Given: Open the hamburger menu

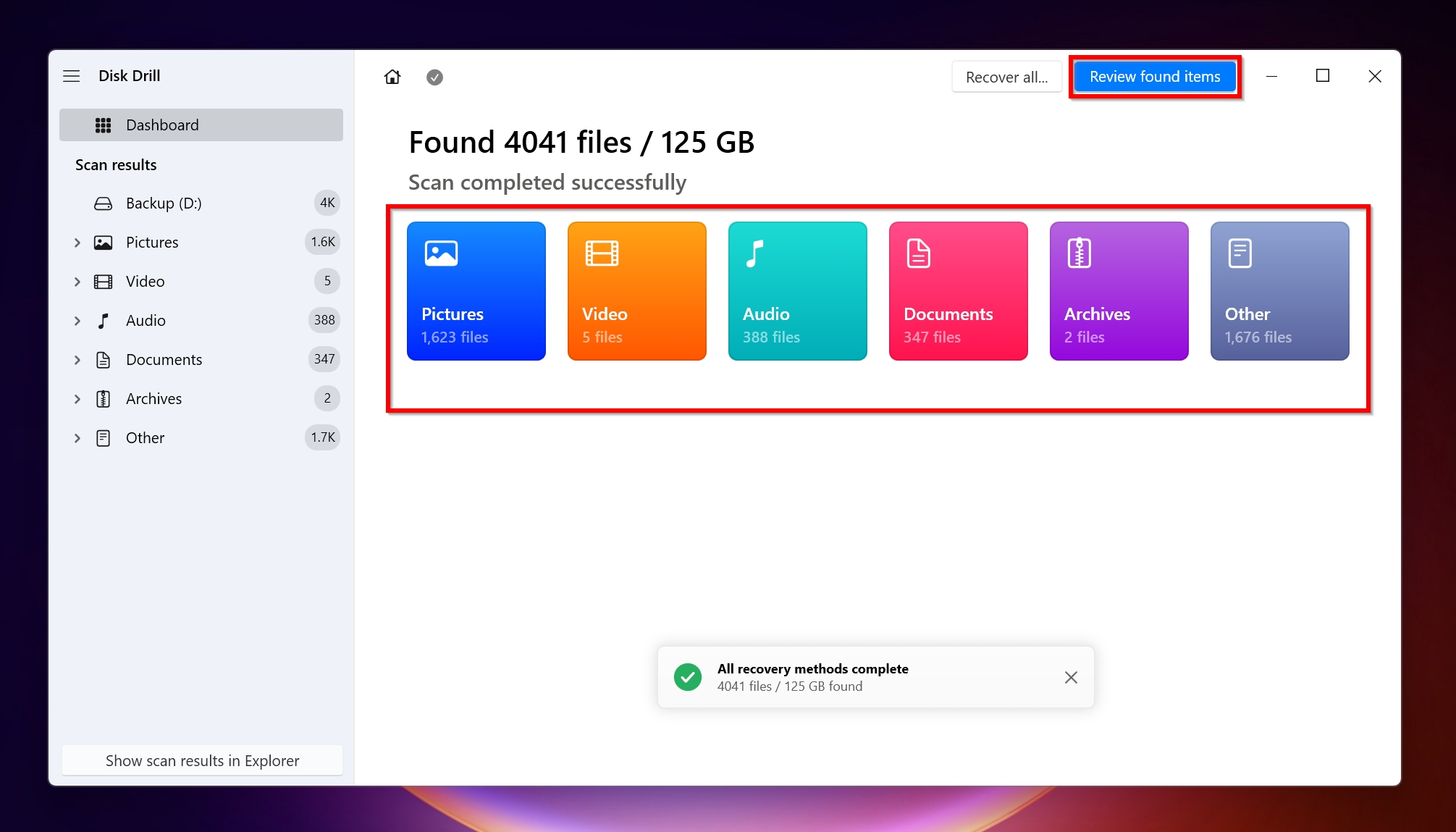Looking at the screenshot, I should tap(71, 76).
